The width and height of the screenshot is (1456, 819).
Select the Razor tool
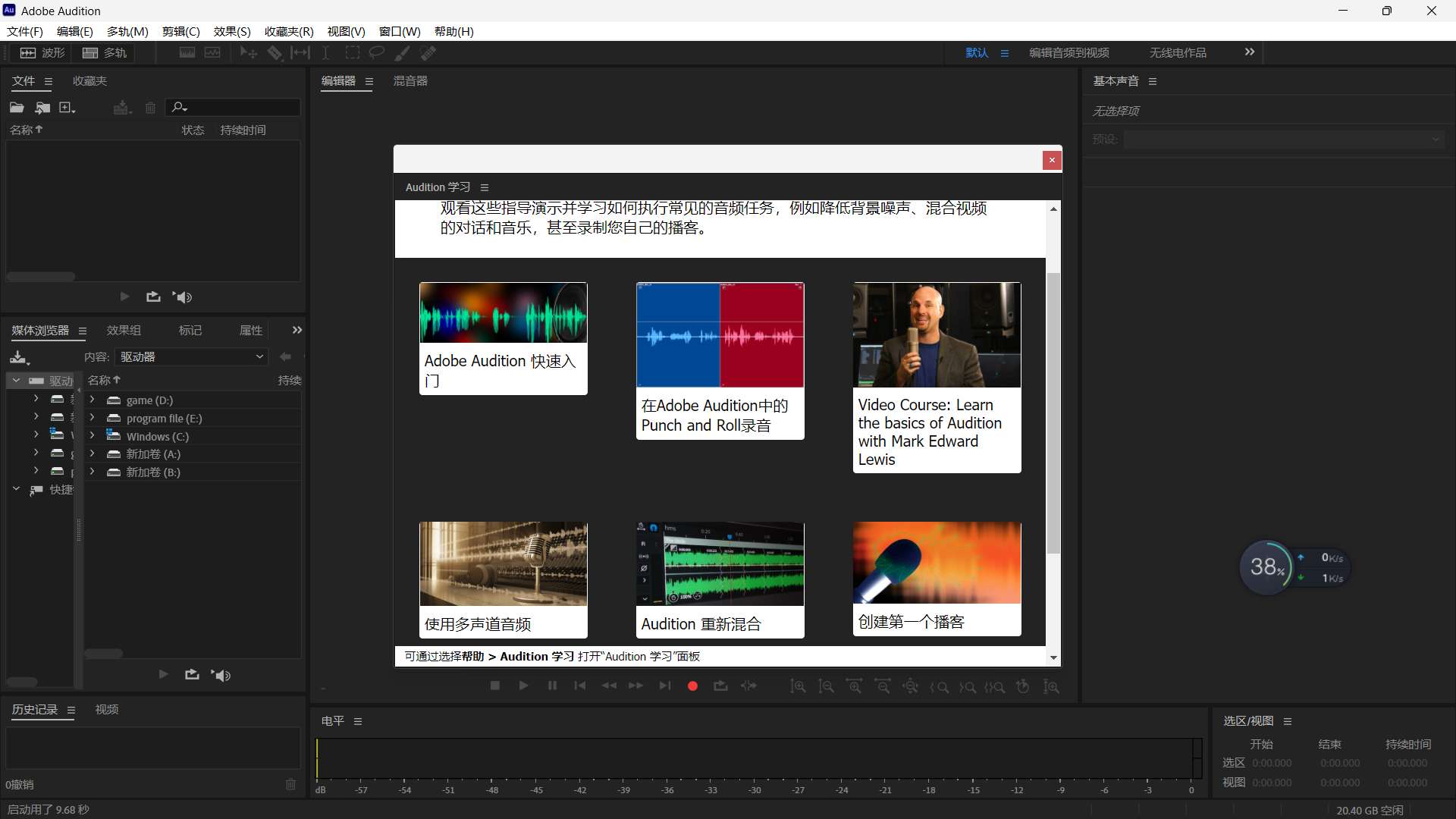click(275, 52)
